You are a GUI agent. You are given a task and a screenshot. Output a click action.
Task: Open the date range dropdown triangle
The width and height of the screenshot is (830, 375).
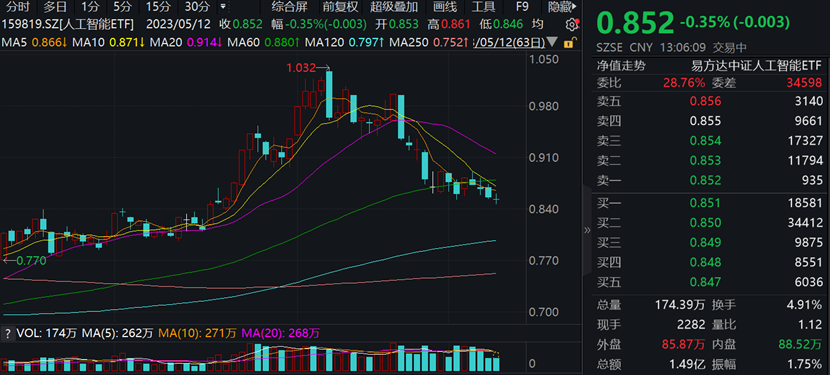[x=552, y=42]
